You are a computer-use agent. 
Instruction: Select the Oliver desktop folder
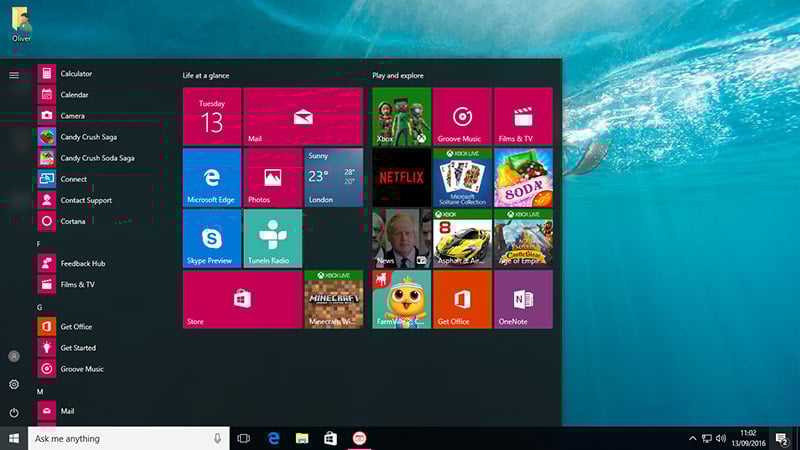(21, 24)
